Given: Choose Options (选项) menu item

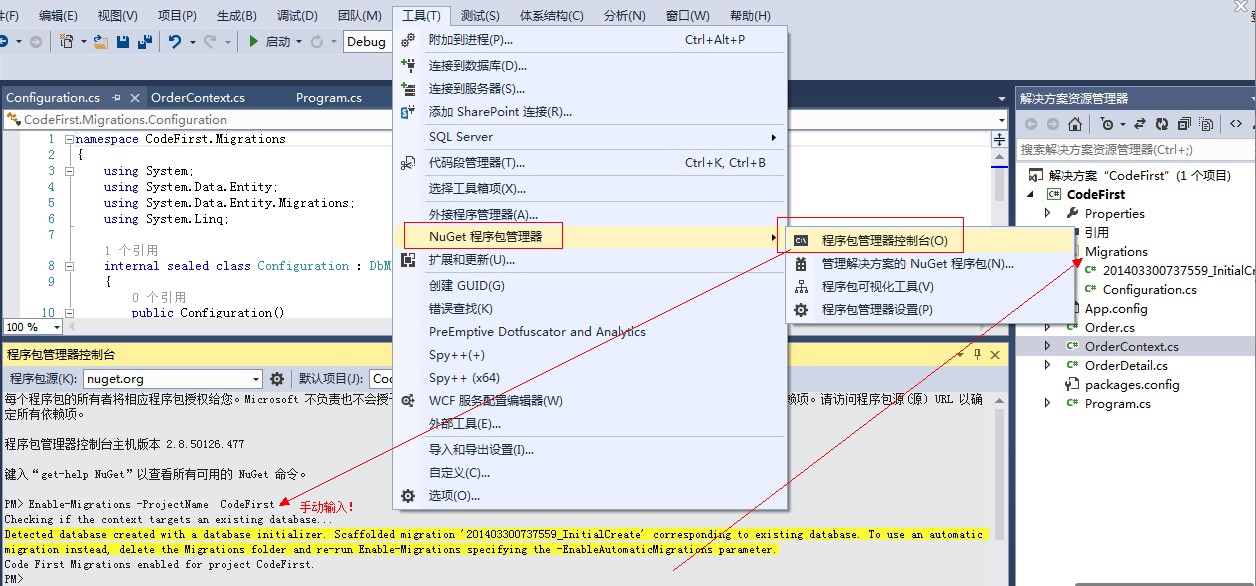Looking at the screenshot, I should [x=590, y=496].
